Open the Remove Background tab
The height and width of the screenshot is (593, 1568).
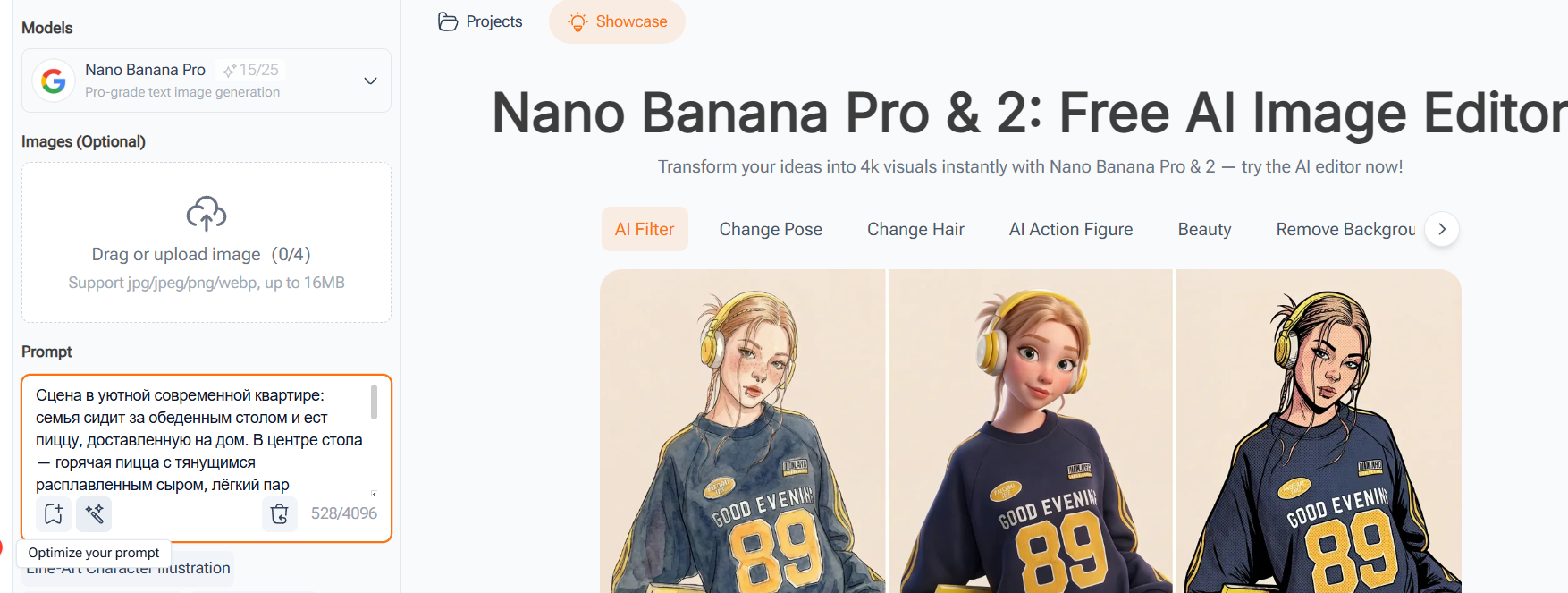tap(1345, 229)
